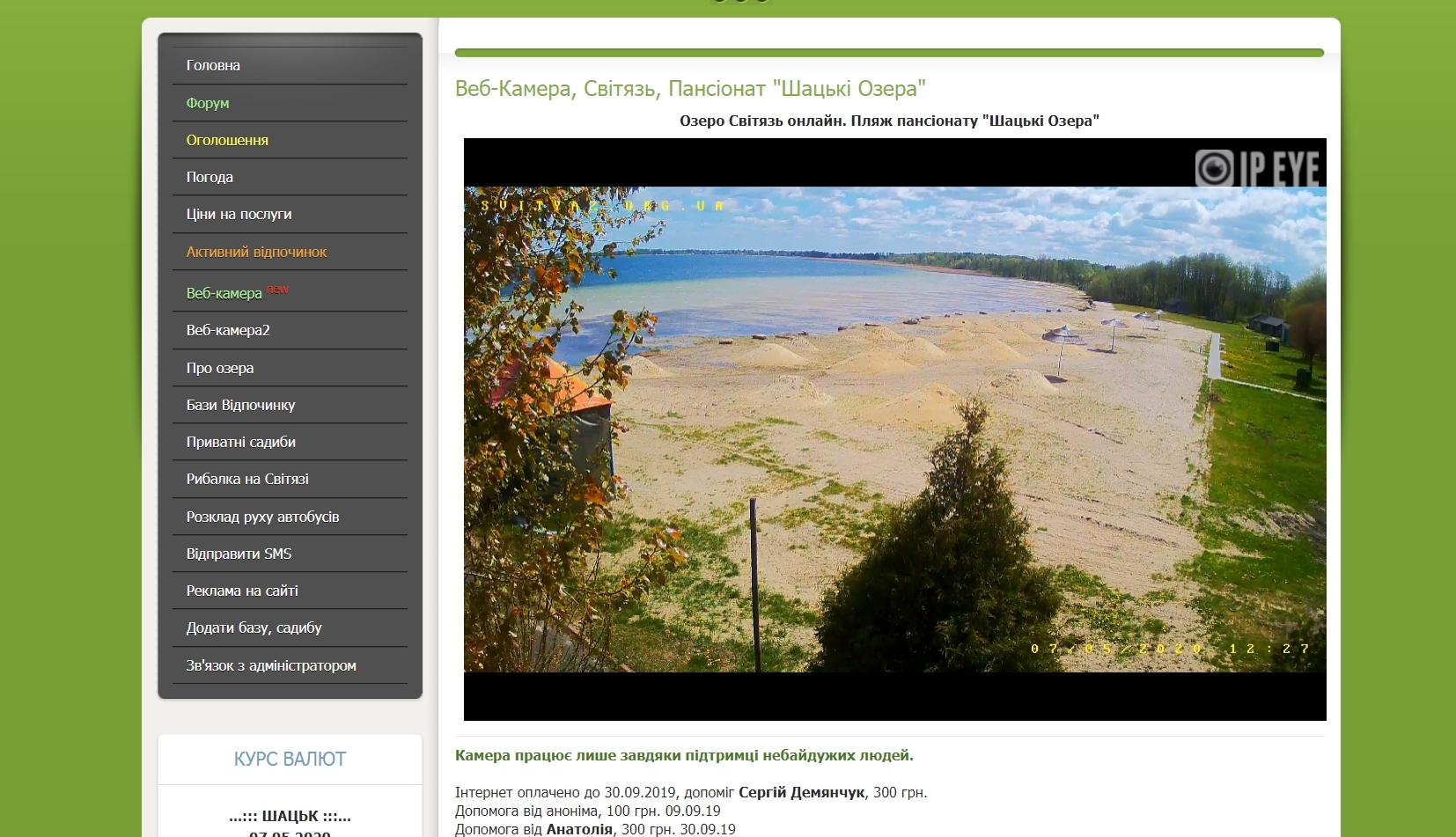The width and height of the screenshot is (1456, 837).
Task: Click the ШАЦЬК weather widget title
Action: click(290, 816)
